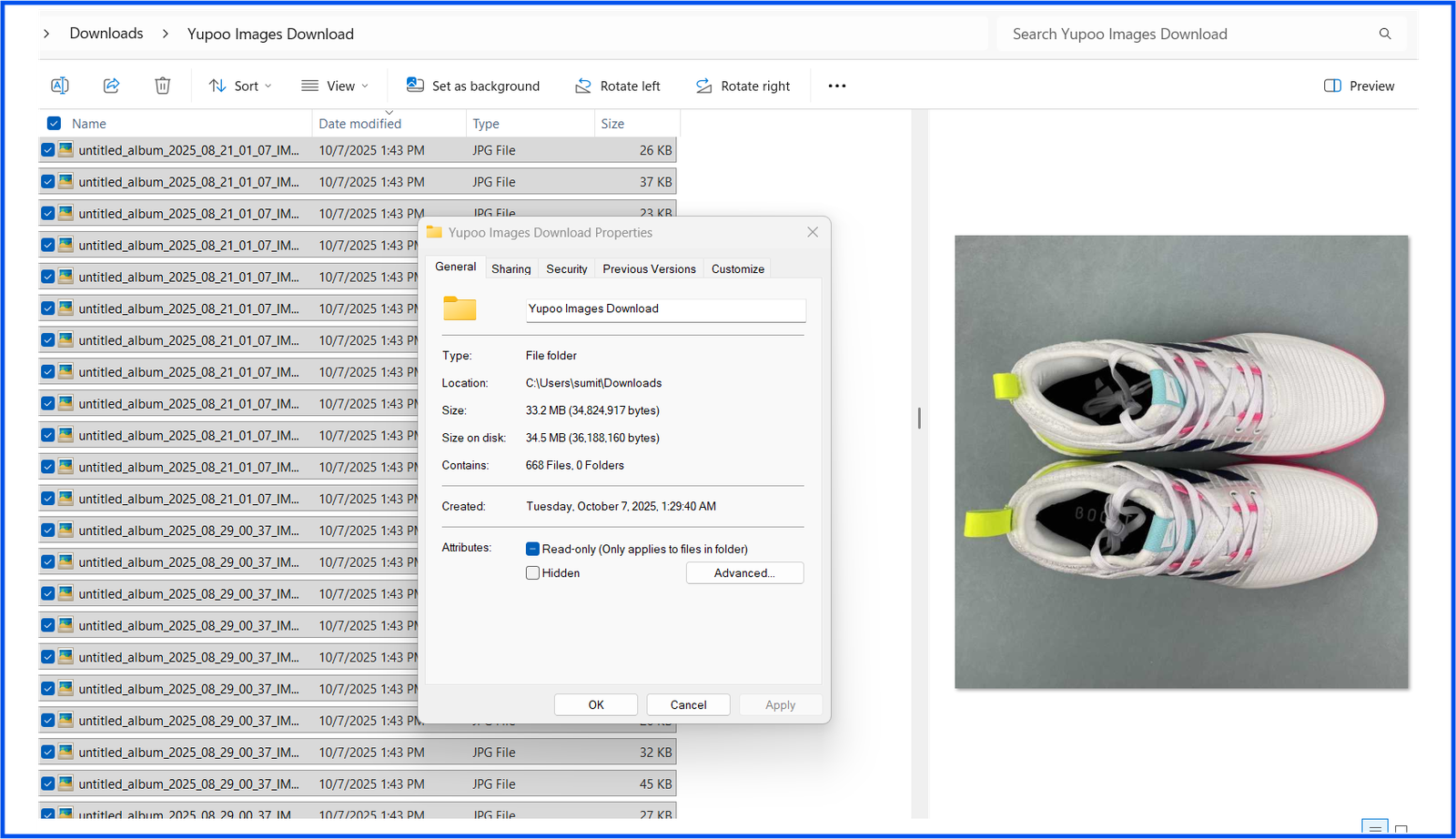Image resolution: width=1456 pixels, height=839 pixels.
Task: Toggle the Preview pane
Action: tap(1358, 86)
